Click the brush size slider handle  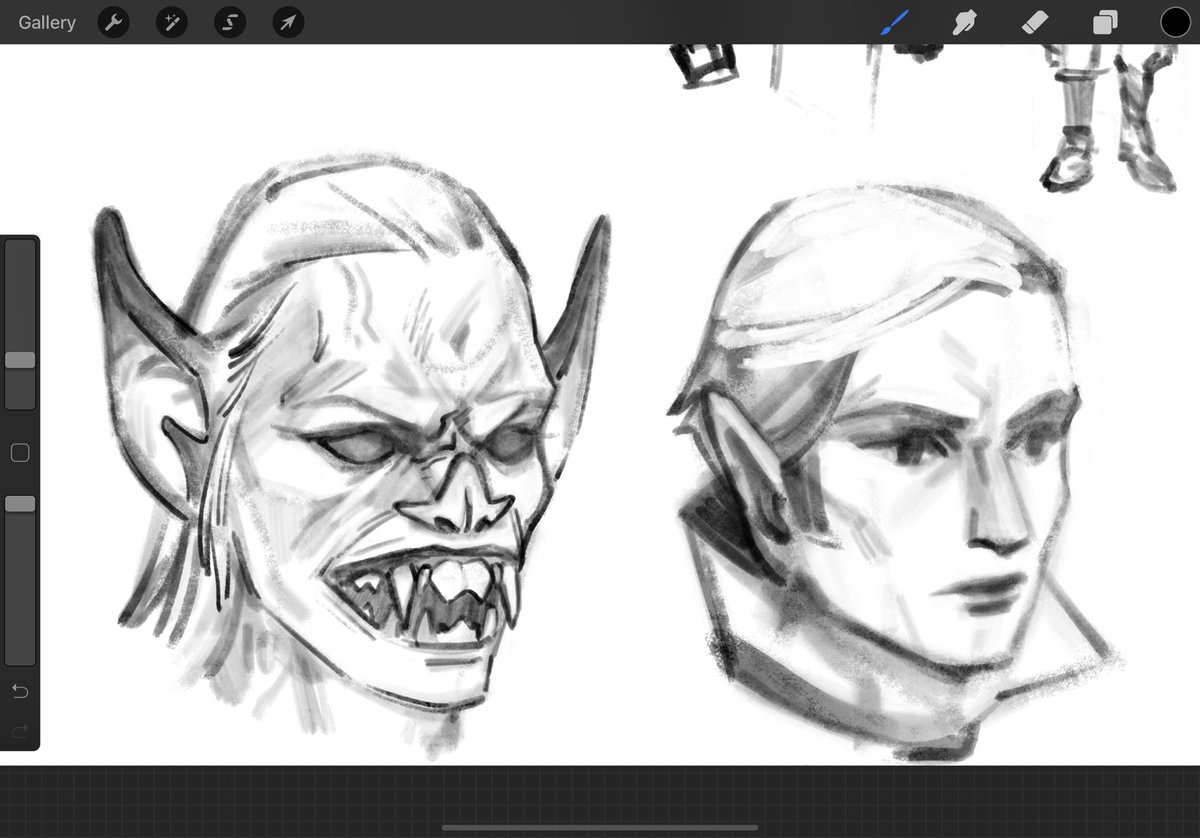[x=20, y=360]
